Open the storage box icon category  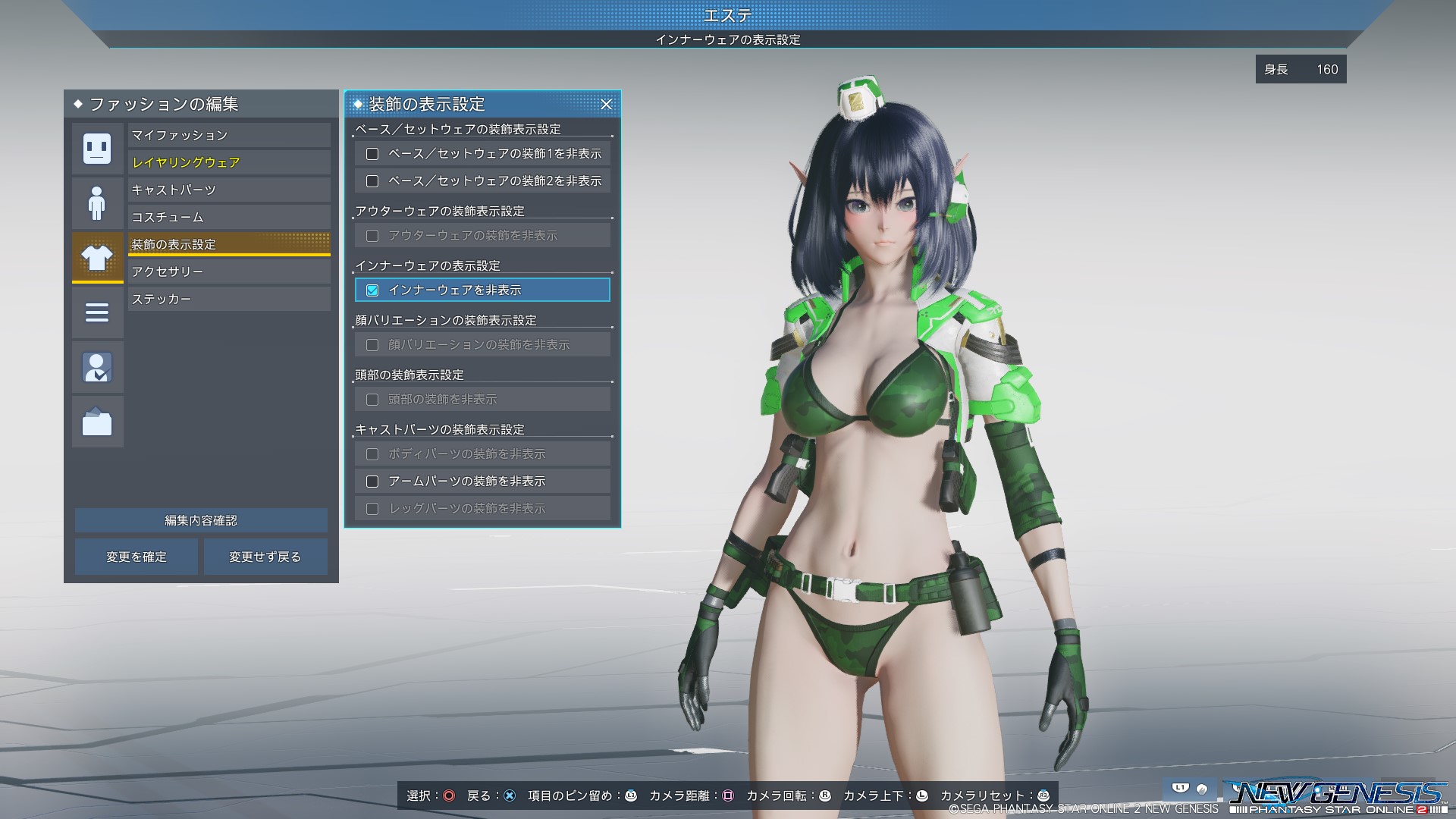coord(97,422)
